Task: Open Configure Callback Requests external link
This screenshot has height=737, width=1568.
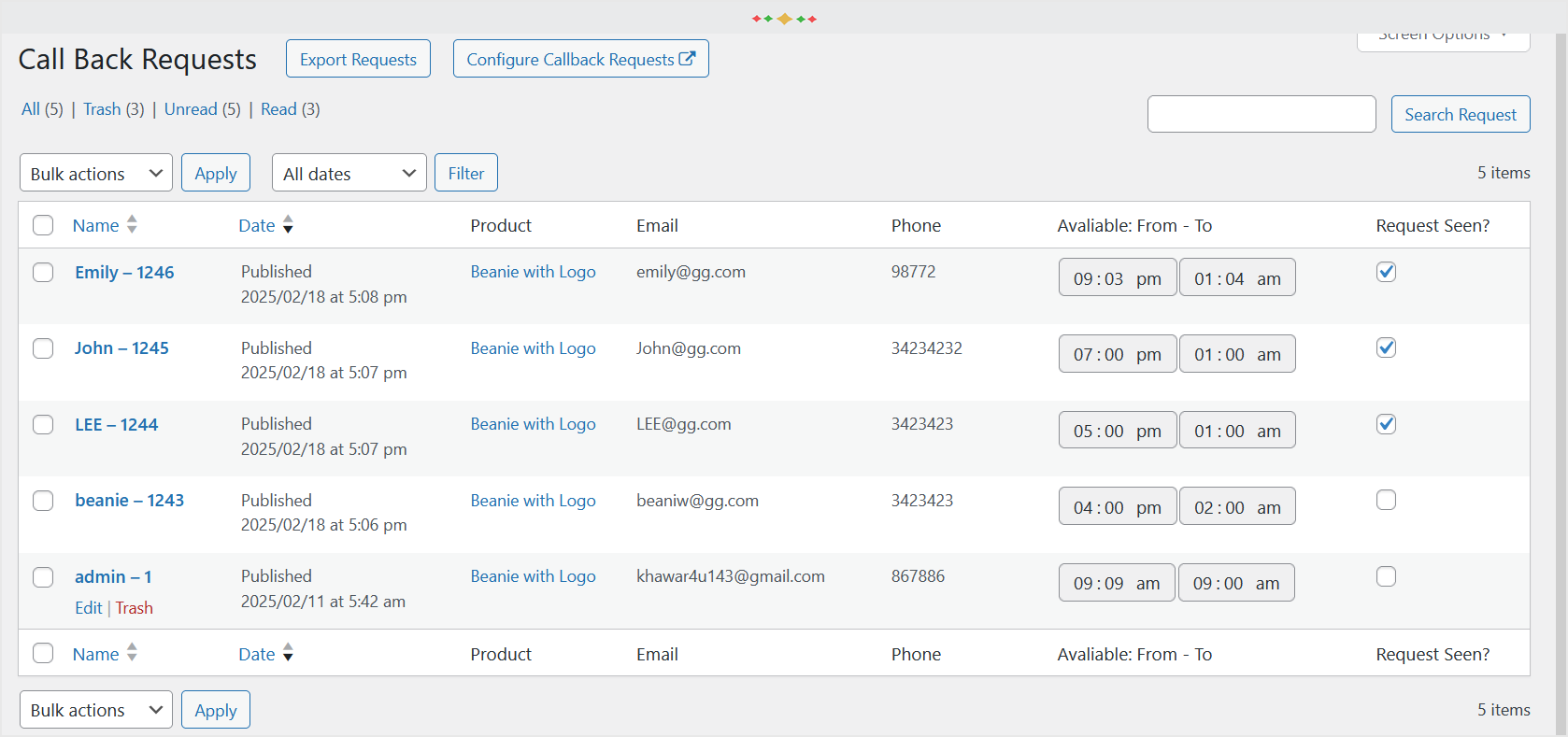Action: tap(580, 59)
